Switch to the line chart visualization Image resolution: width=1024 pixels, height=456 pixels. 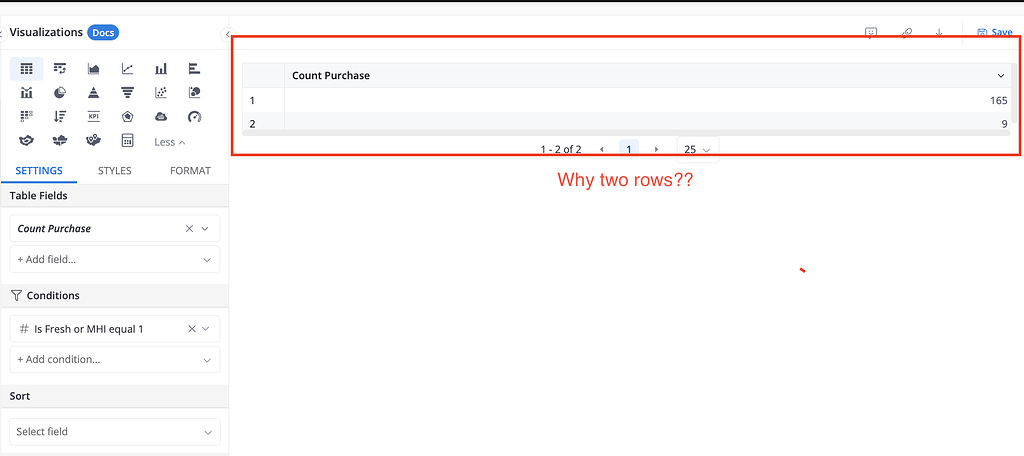pos(127,69)
